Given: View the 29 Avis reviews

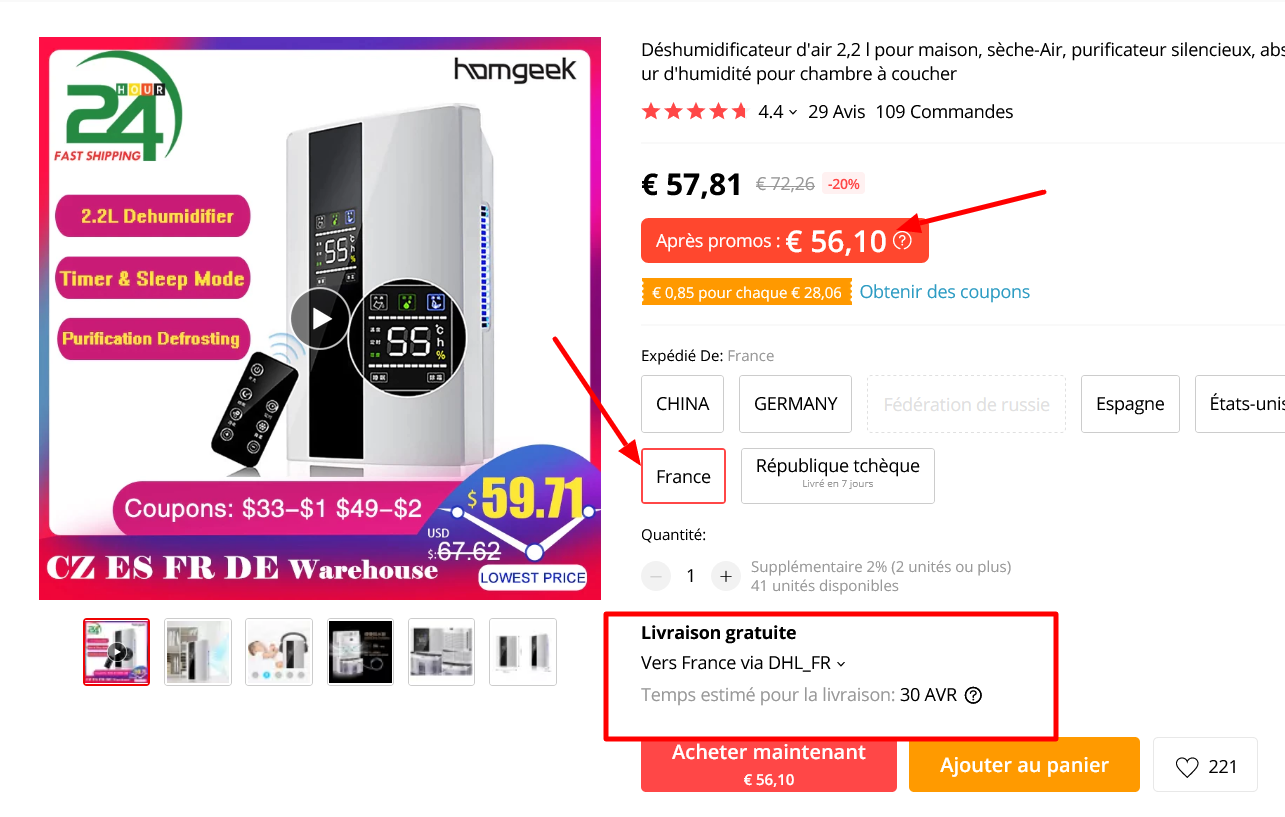Looking at the screenshot, I should [837, 111].
